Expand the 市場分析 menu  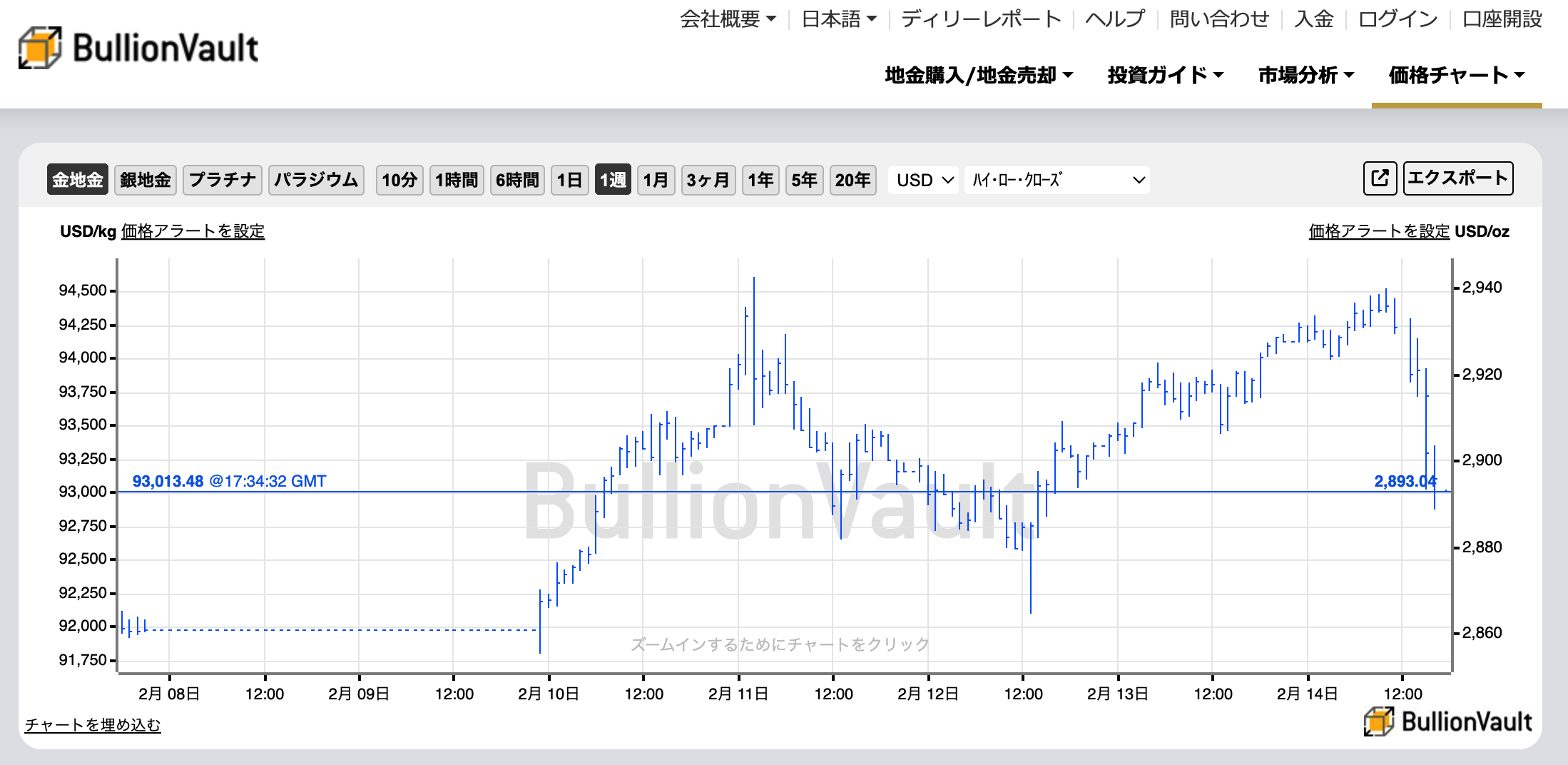tap(1305, 75)
